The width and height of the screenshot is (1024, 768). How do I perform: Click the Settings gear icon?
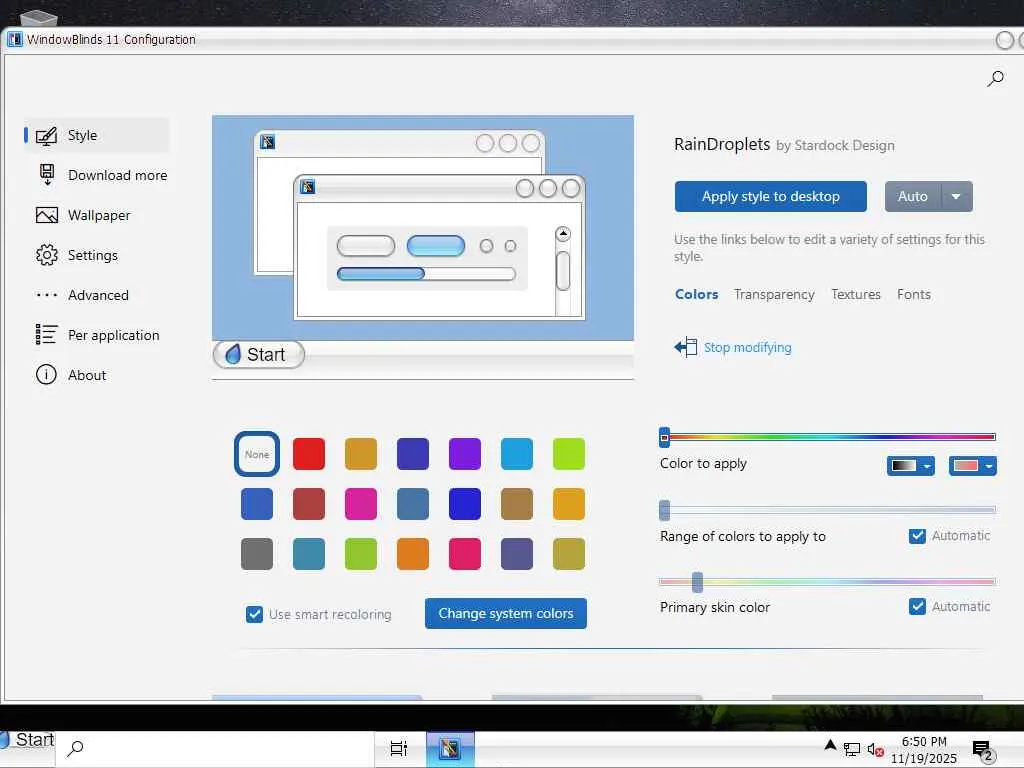coord(46,255)
